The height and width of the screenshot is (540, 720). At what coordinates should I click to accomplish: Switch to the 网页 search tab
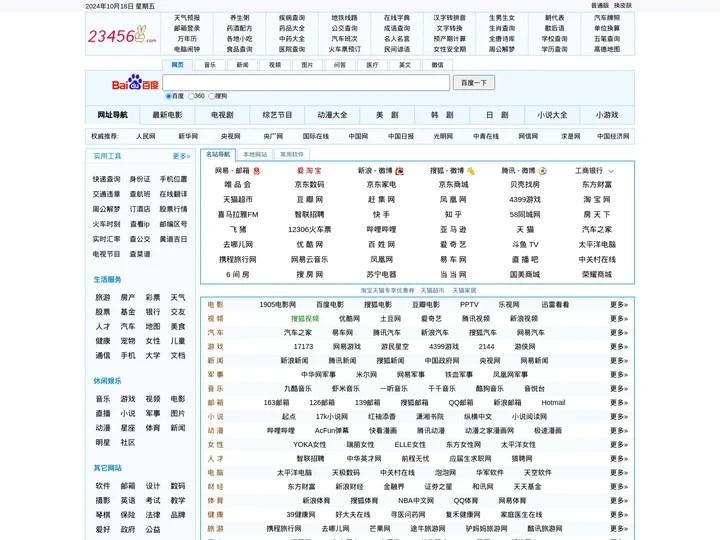pos(177,65)
